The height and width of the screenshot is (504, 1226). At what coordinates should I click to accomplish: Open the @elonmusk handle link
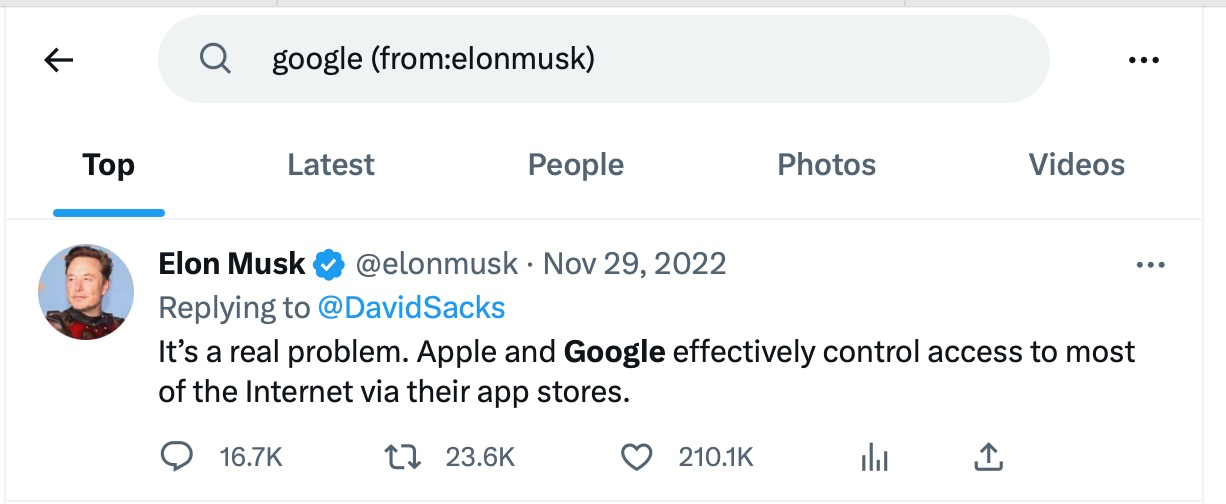[x=437, y=264]
